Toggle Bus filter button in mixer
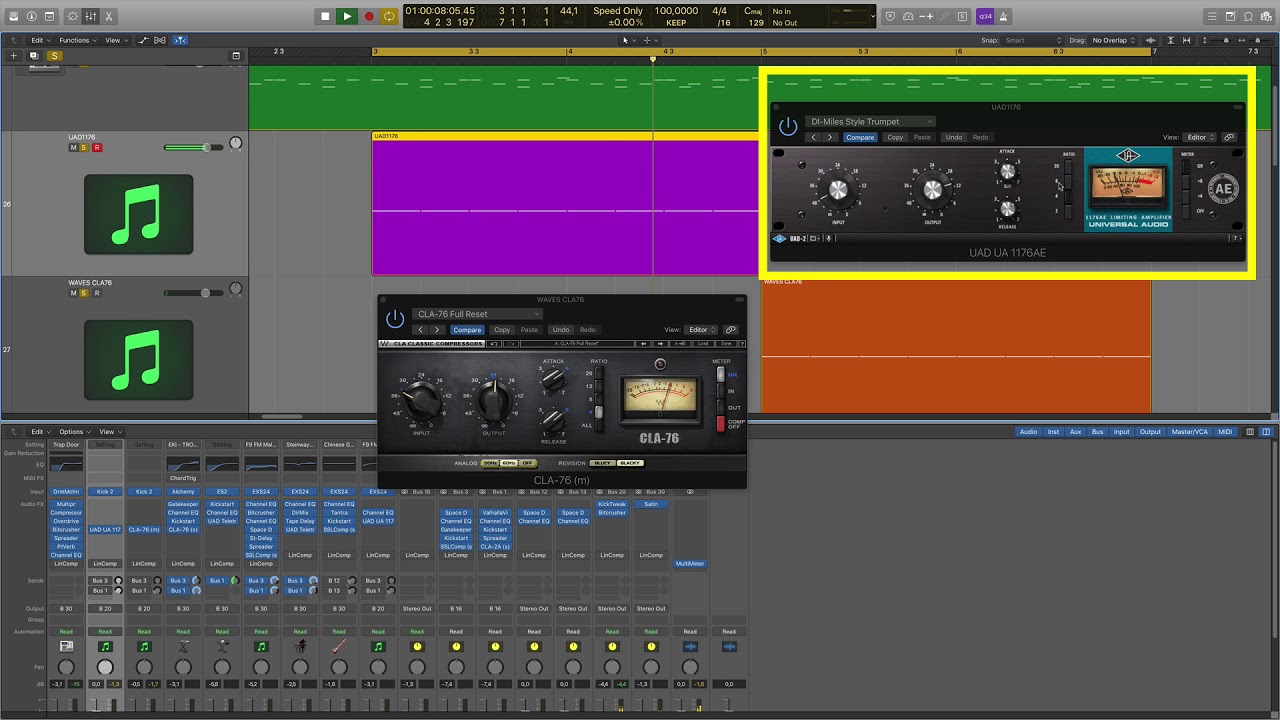 pyautogui.click(x=1098, y=432)
